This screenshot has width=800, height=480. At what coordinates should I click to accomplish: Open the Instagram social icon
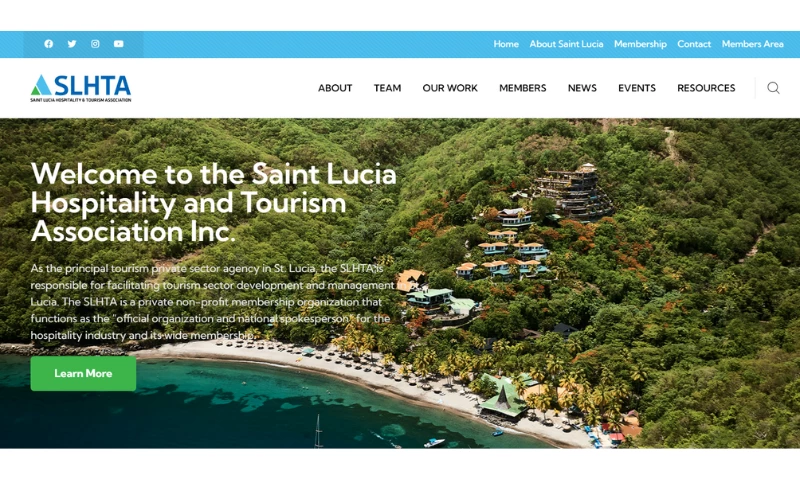[95, 44]
